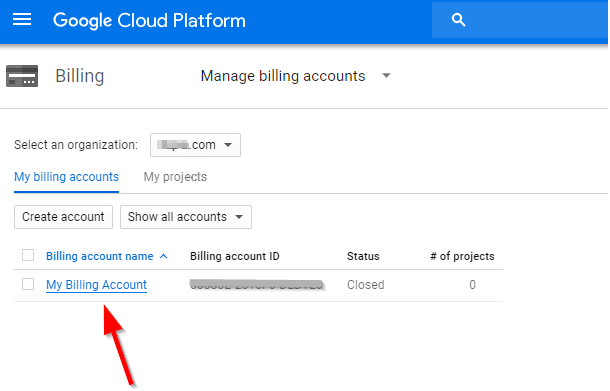
Task: Switch to My projects tab
Action: pos(175,177)
